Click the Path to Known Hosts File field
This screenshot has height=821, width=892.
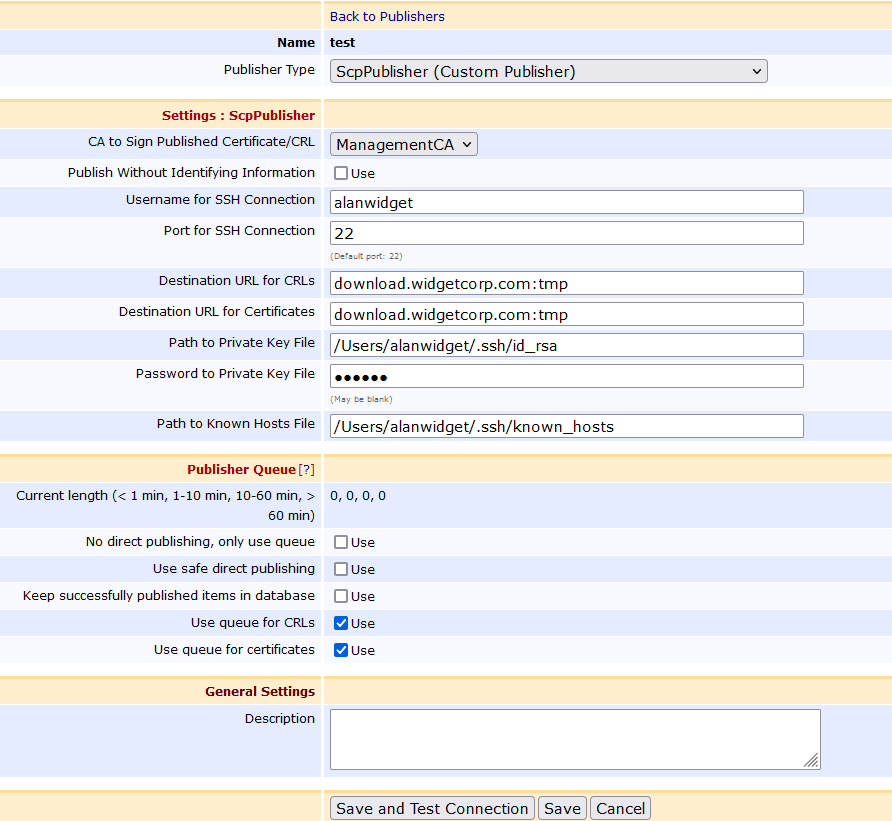tap(566, 426)
